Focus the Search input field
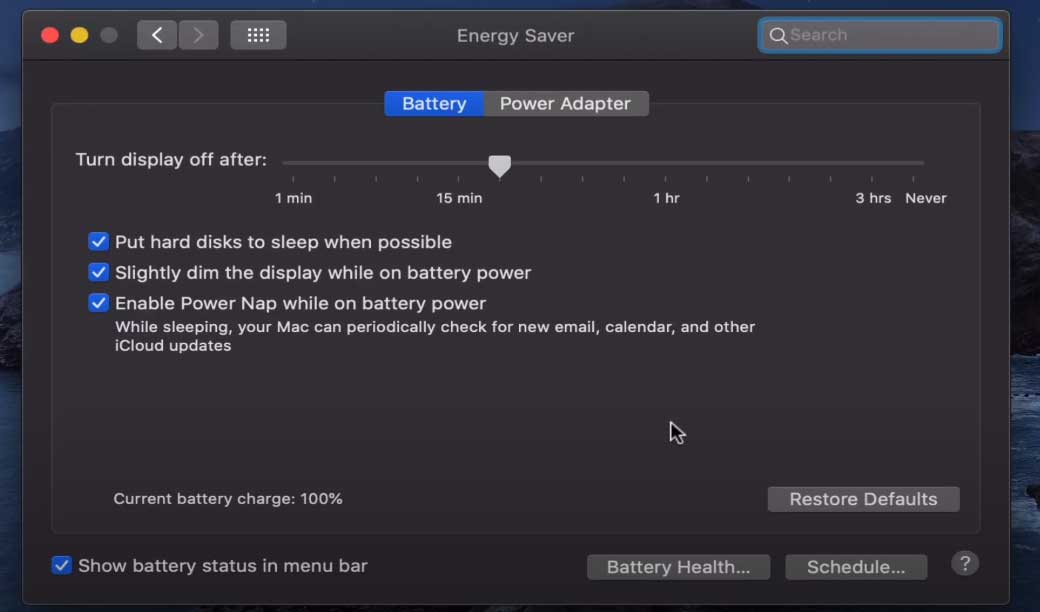The image size is (1040, 612). 880,35
